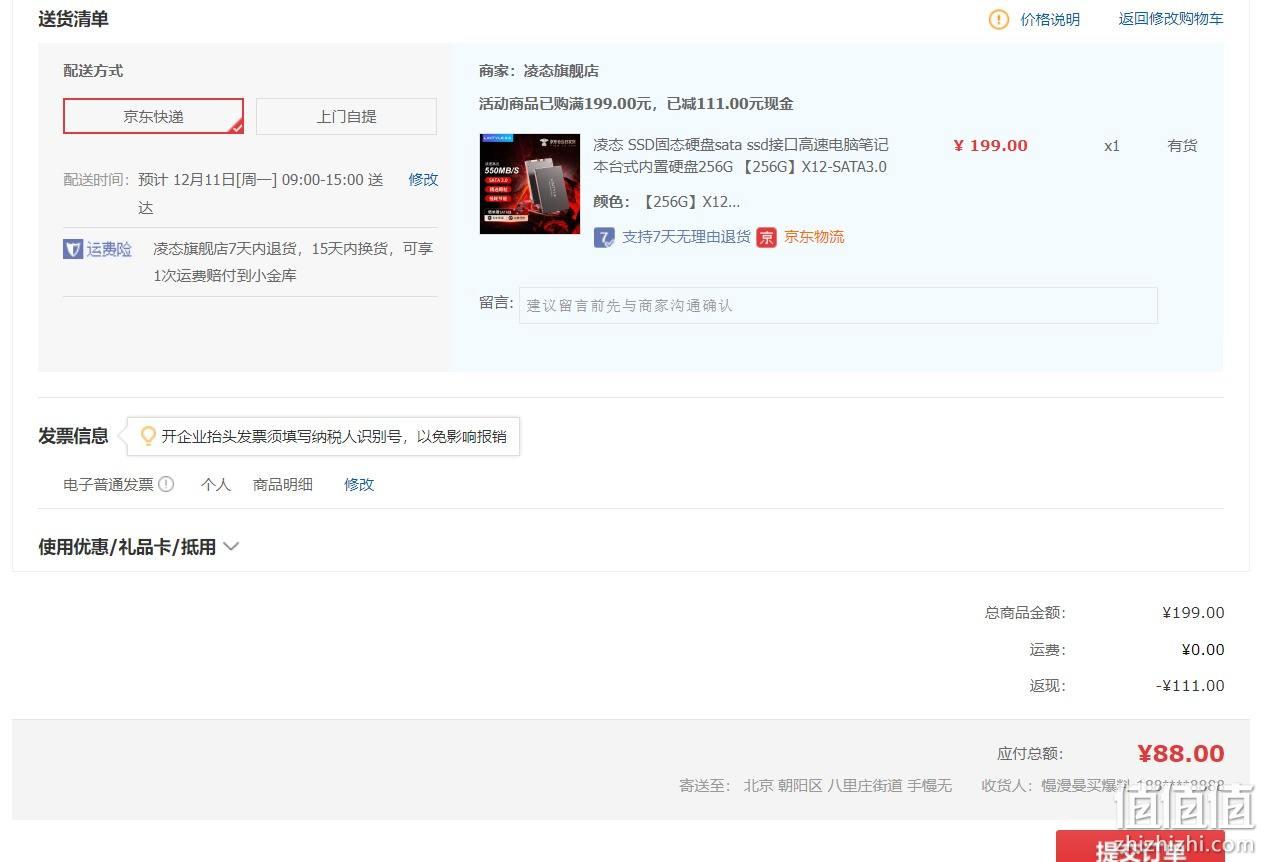The image size is (1264, 862).
Task: Click 商品明细 invoice content text
Action: (x=283, y=484)
